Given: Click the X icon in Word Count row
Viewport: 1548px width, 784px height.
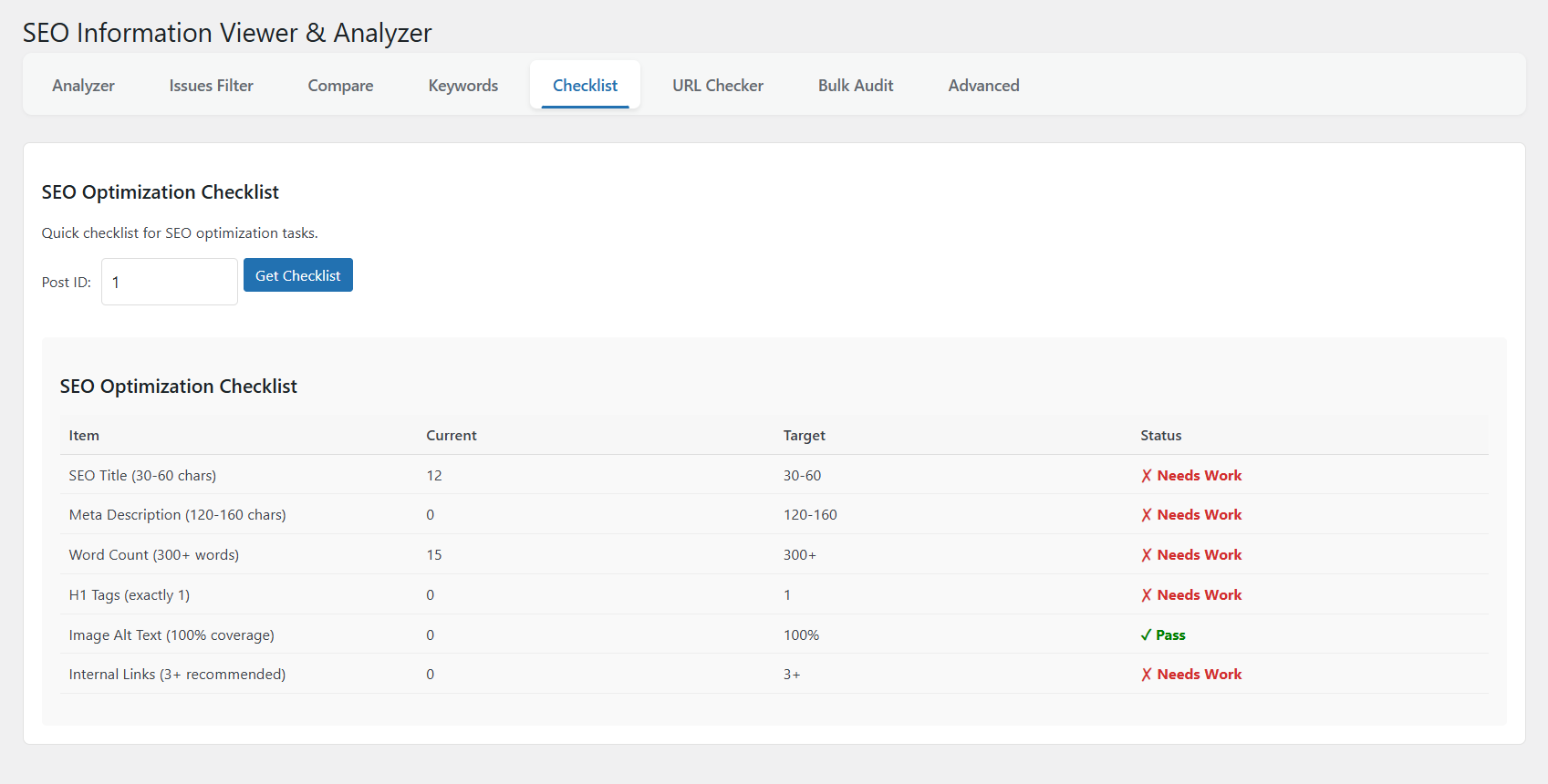Looking at the screenshot, I should (1147, 555).
